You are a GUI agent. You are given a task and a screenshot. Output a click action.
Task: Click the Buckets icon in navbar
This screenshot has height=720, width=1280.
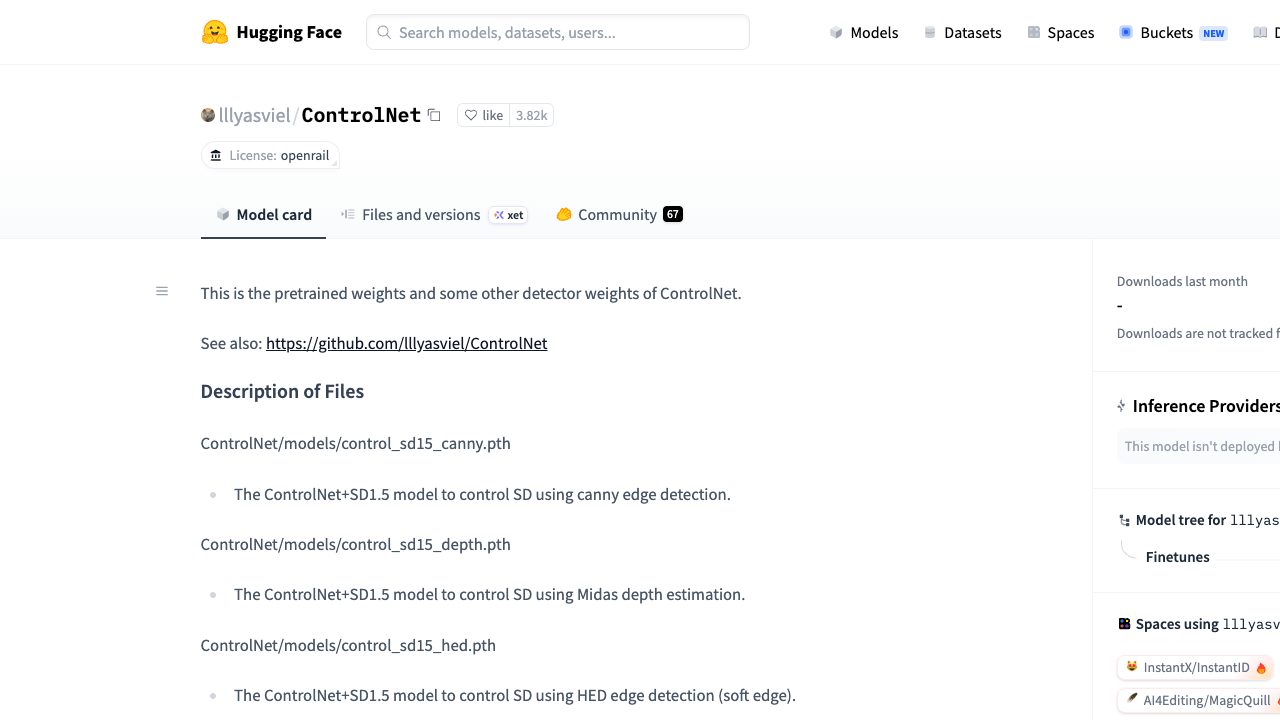click(1126, 32)
